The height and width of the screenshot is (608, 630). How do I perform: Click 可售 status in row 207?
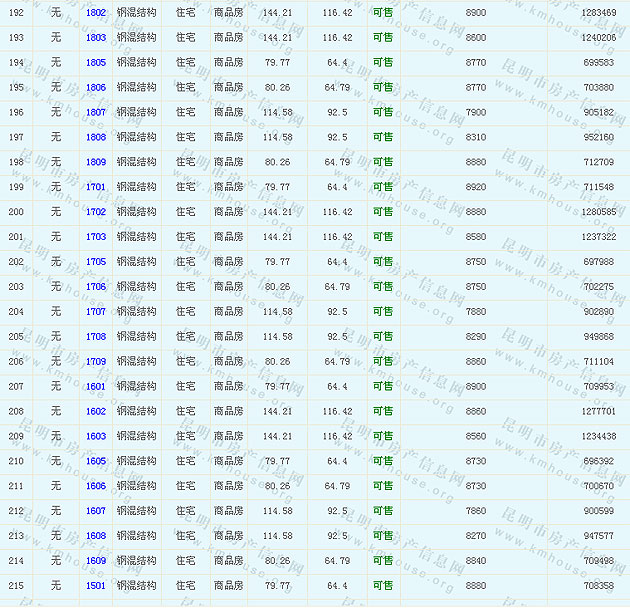click(x=383, y=386)
